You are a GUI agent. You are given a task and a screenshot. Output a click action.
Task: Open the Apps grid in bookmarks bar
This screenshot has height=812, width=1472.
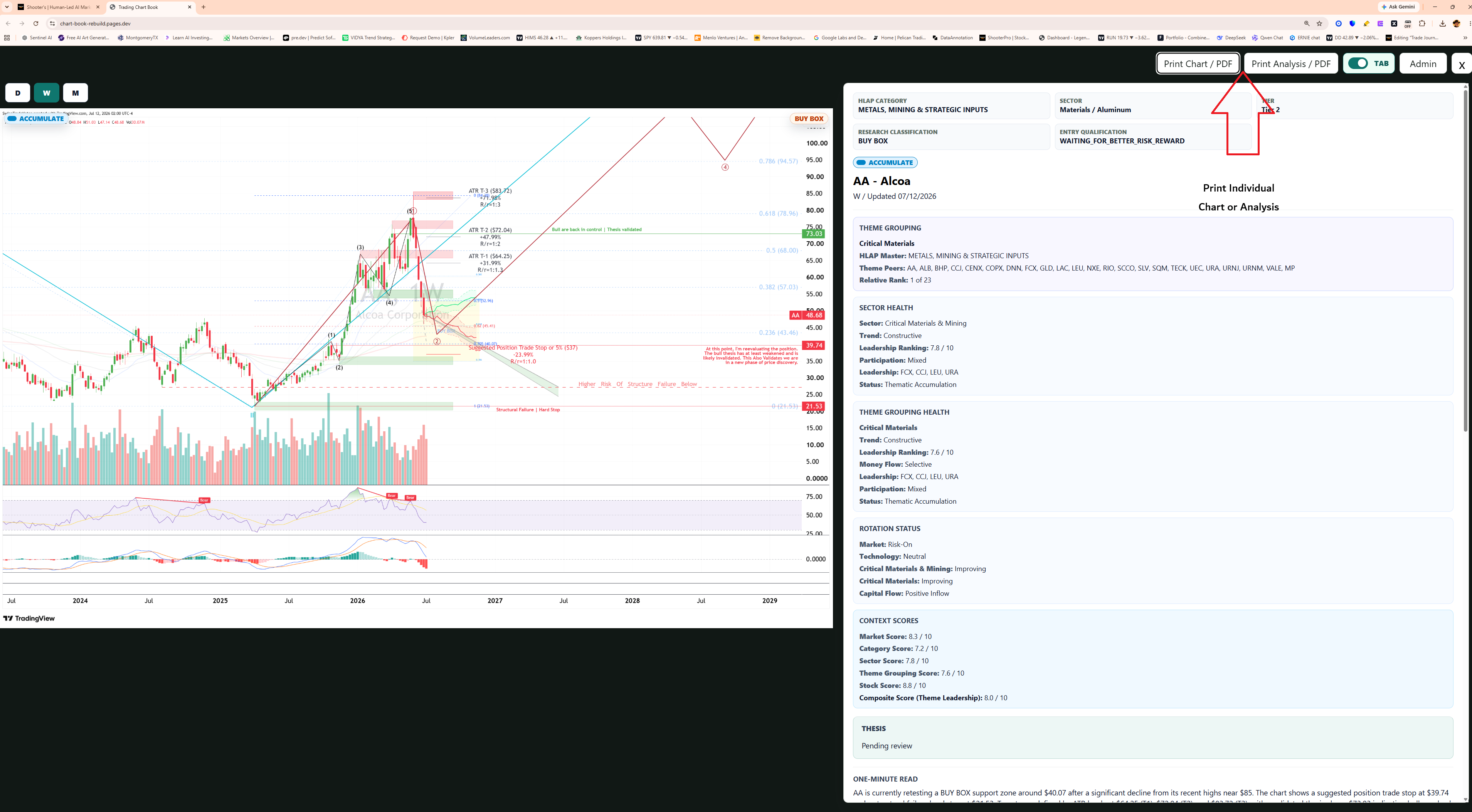click(7, 38)
